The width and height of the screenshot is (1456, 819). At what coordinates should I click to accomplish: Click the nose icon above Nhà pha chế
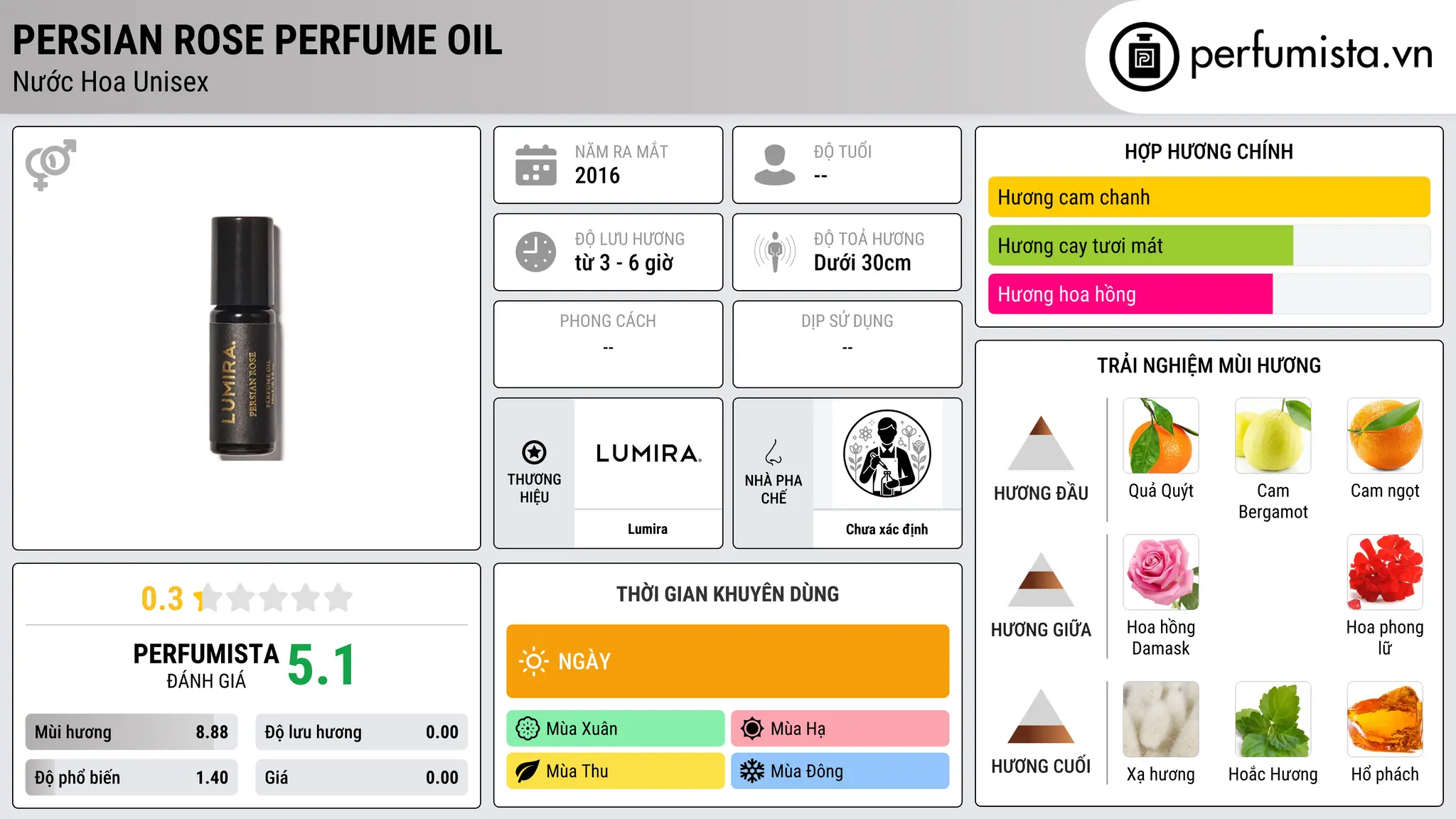tap(773, 452)
